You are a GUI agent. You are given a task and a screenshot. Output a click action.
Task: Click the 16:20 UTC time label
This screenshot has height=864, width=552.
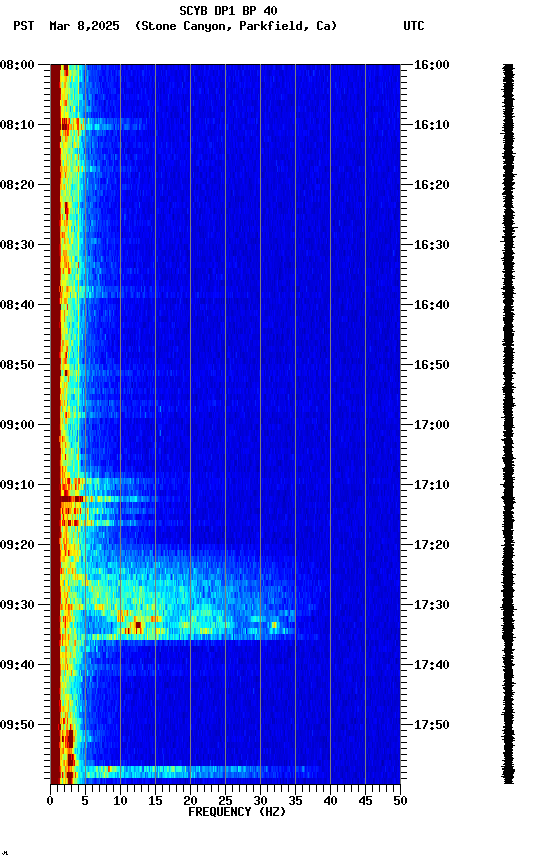click(432, 185)
